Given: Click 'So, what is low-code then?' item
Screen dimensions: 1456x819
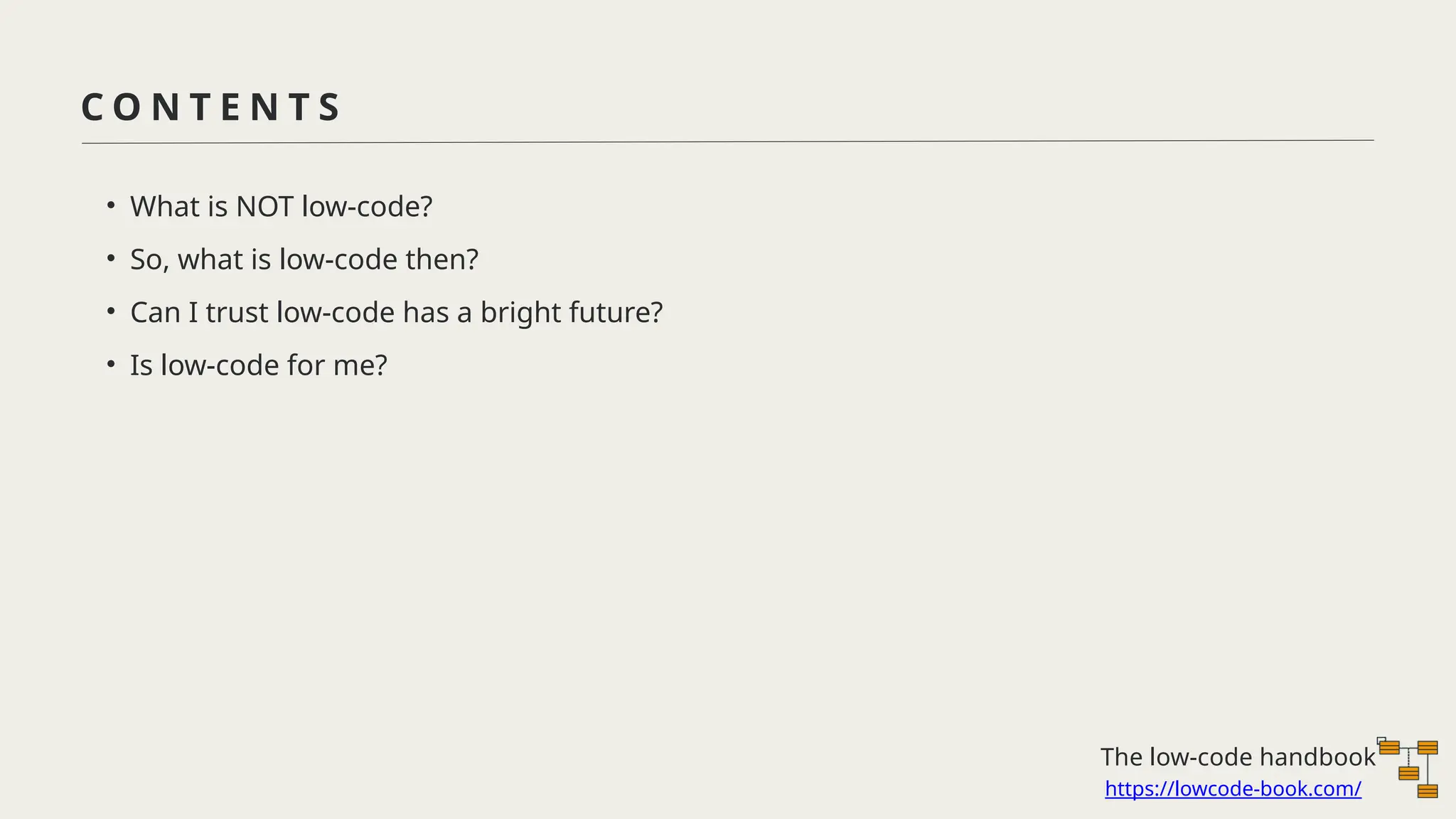Looking at the screenshot, I should click(304, 259).
